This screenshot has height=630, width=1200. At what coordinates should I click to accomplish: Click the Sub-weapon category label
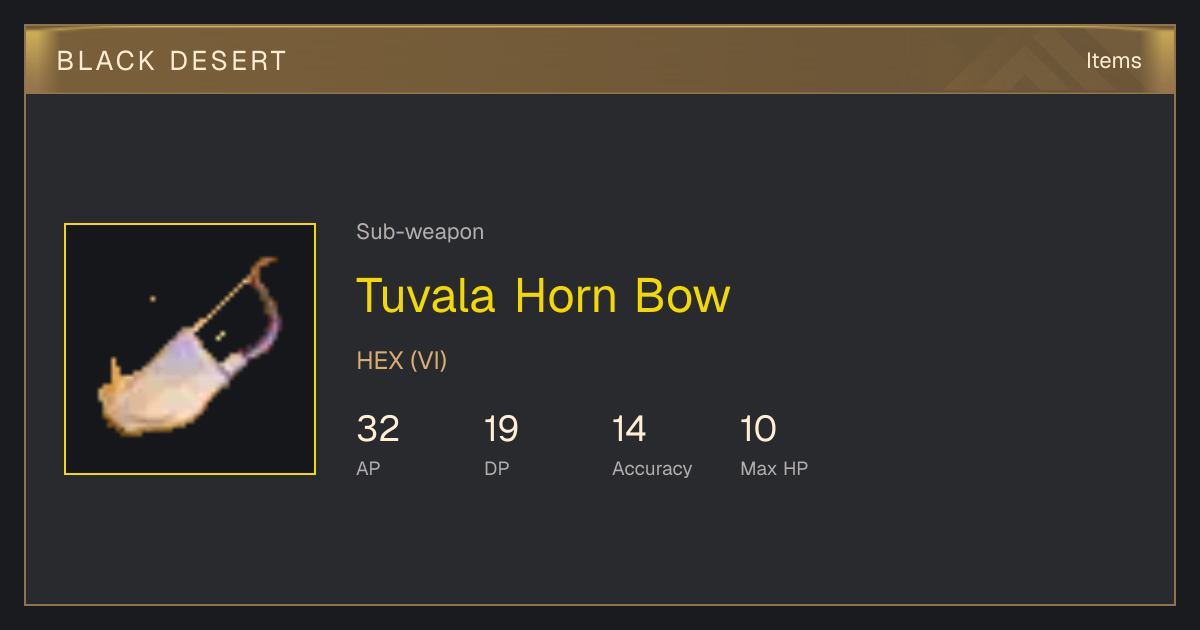pos(420,232)
